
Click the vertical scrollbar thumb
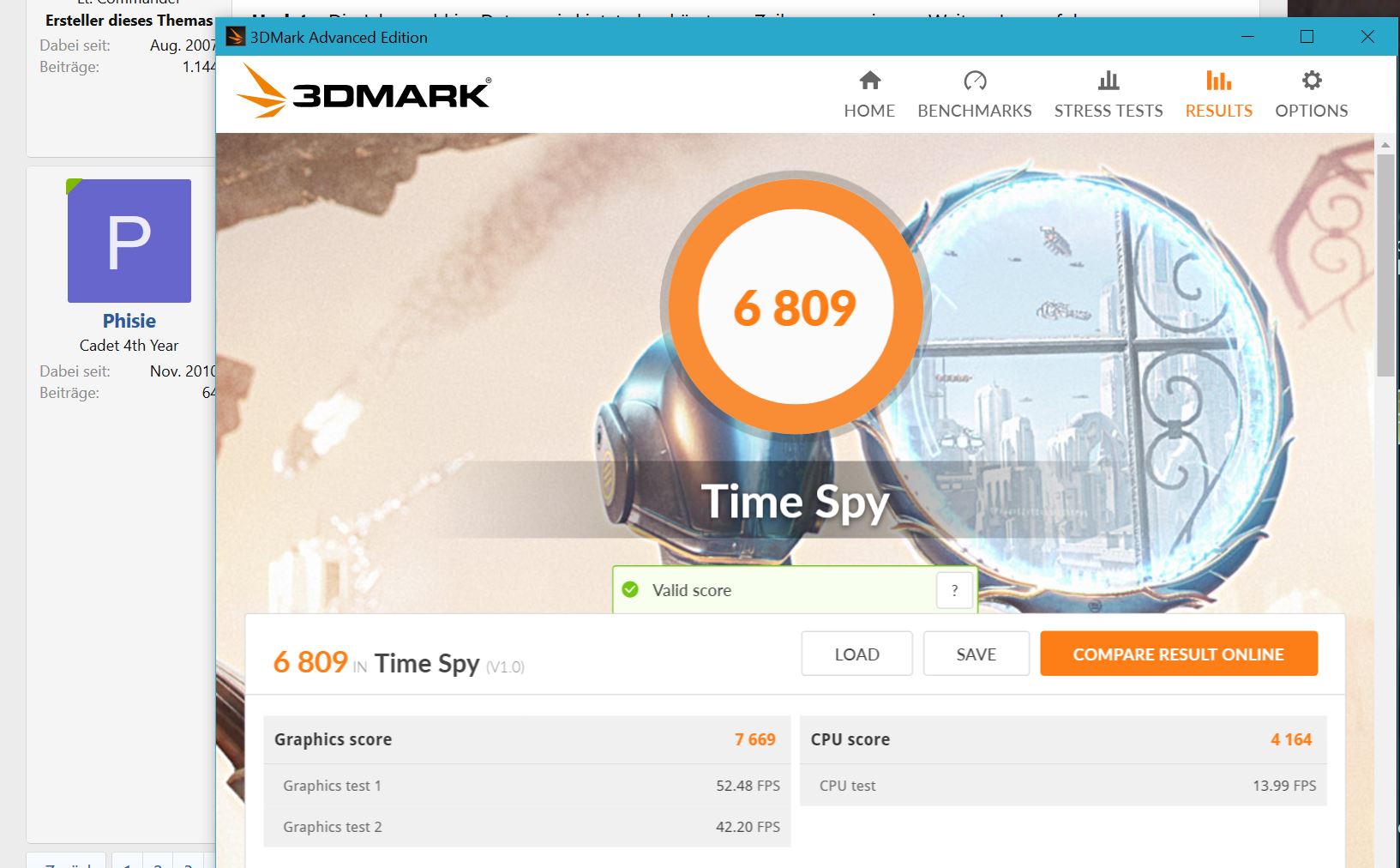click(x=1385, y=264)
